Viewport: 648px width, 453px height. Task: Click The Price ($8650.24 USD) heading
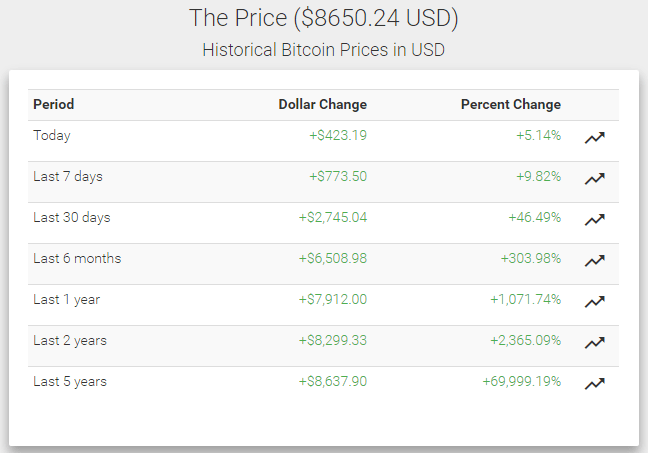tap(324, 19)
